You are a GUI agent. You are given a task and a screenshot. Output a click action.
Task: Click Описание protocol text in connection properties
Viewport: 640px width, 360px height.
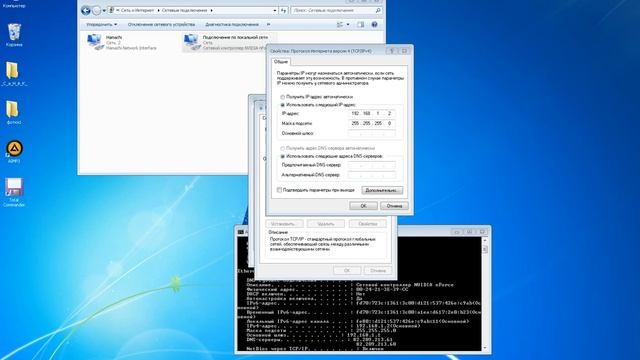pos(323,244)
